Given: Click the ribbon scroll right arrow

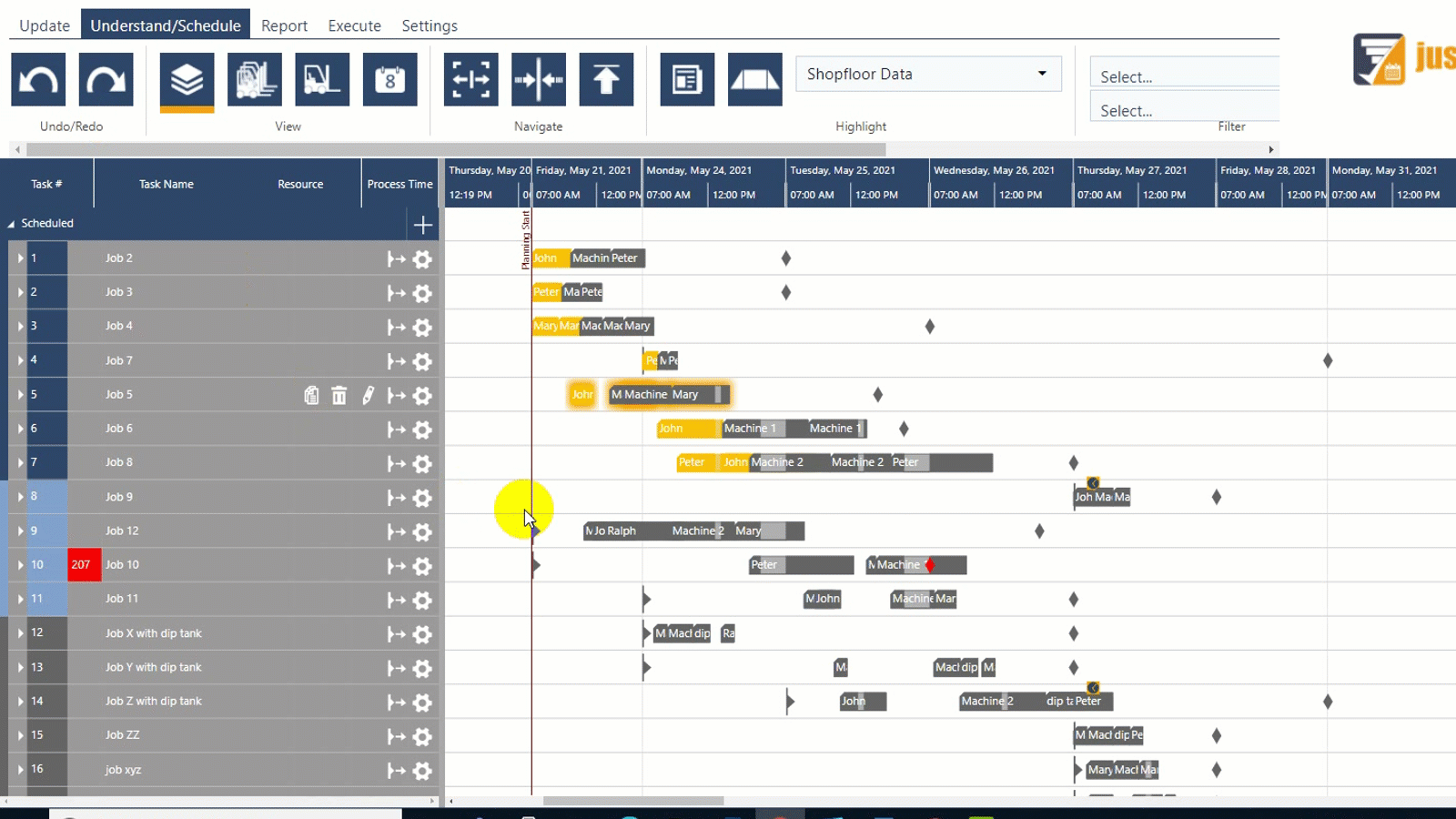Looking at the screenshot, I should click(1271, 149).
